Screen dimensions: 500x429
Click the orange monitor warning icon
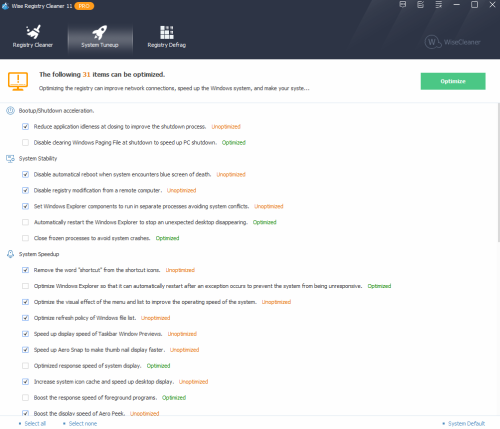coord(18,81)
